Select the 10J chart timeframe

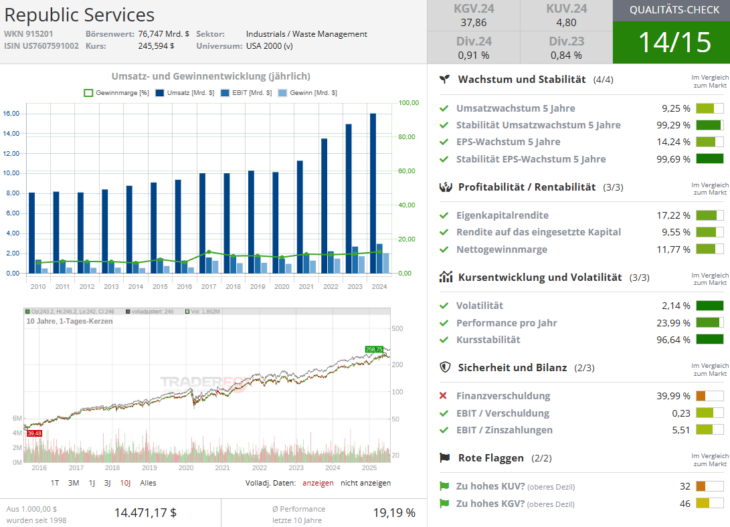point(125,483)
